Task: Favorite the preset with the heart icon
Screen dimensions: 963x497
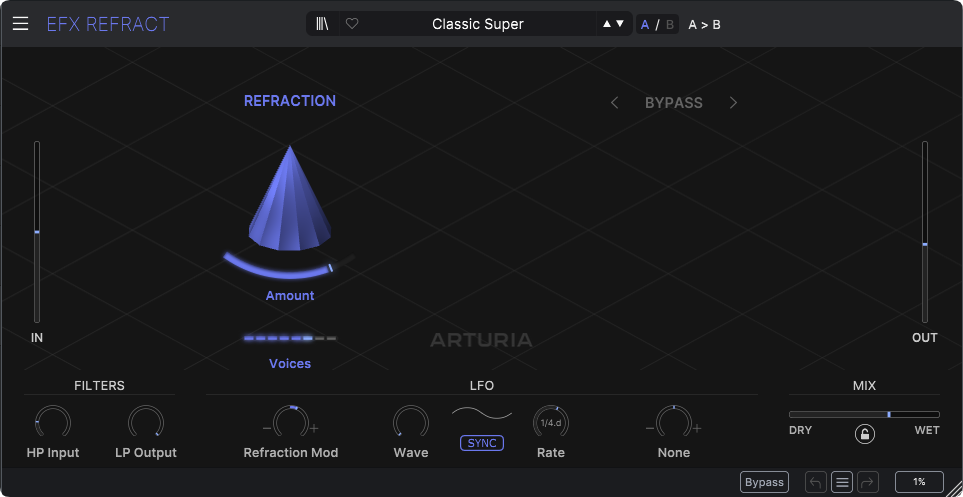Action: point(352,24)
